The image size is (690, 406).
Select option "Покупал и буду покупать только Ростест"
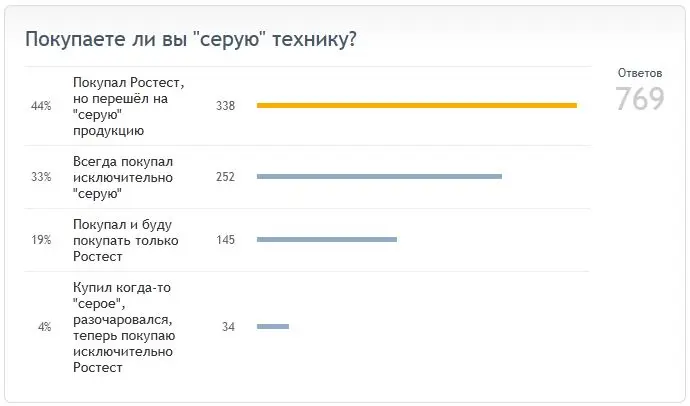(125, 240)
